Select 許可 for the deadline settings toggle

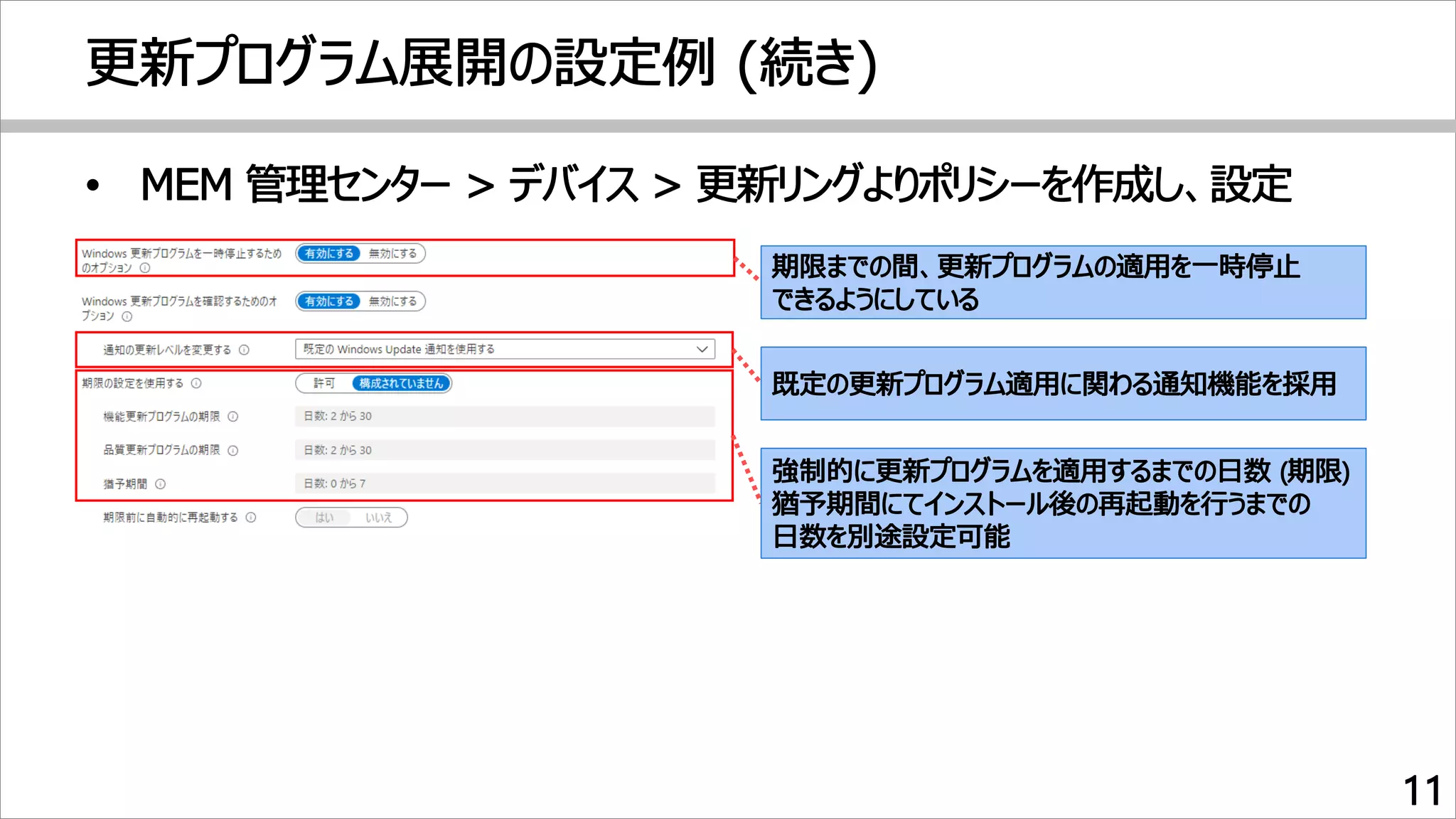click(x=324, y=384)
